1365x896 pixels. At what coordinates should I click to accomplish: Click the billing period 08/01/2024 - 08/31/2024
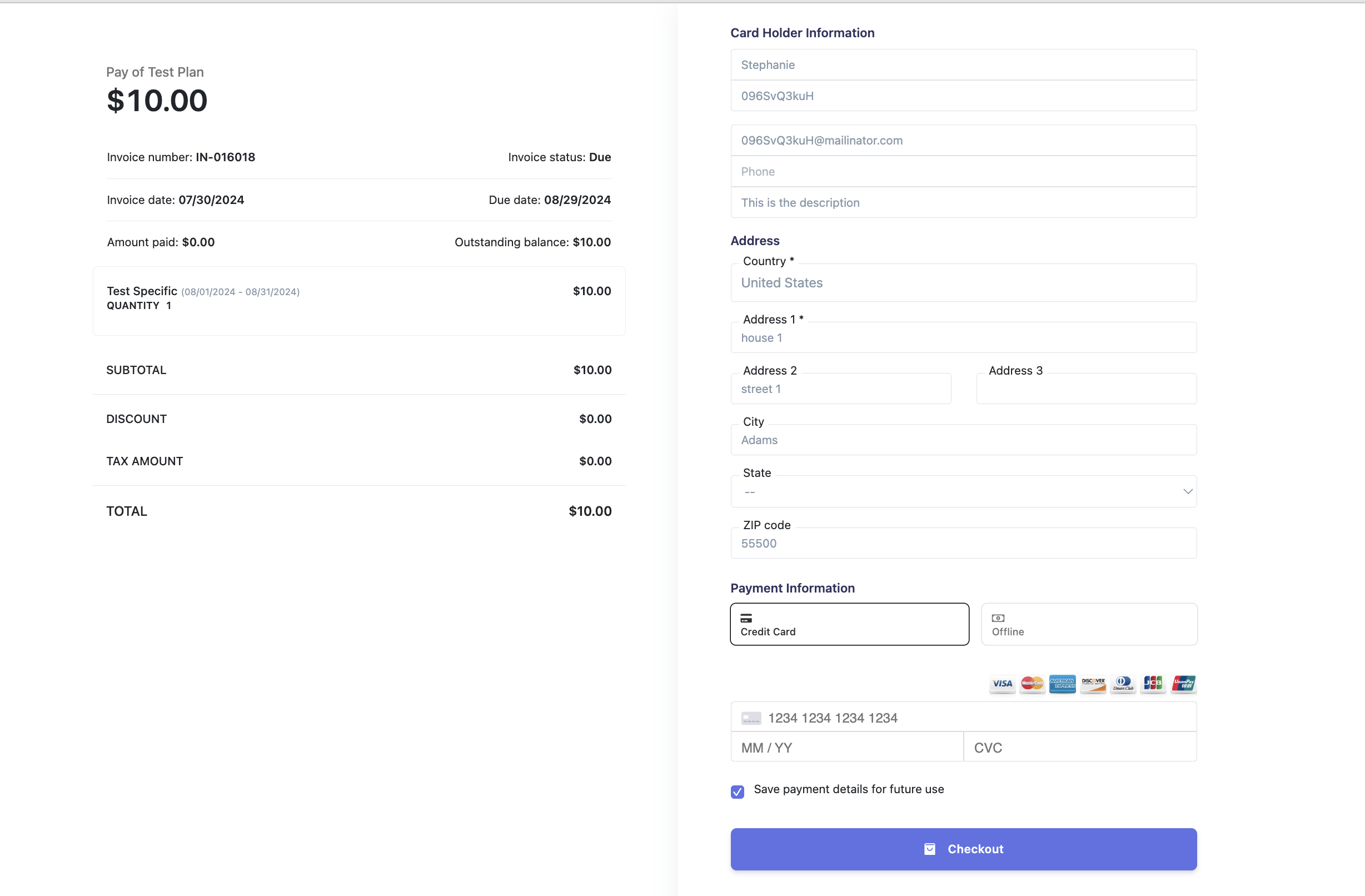click(240, 292)
